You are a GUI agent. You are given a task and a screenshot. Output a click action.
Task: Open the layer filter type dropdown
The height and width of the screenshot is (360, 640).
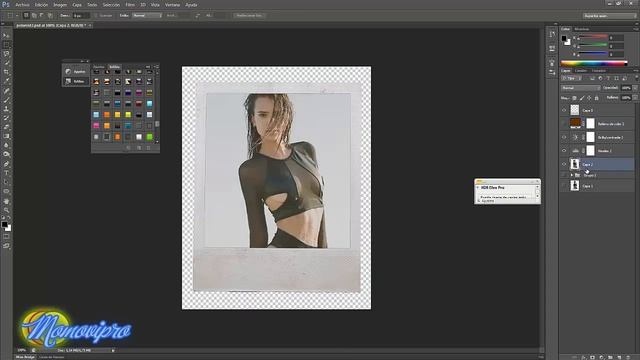pyautogui.click(x=572, y=78)
